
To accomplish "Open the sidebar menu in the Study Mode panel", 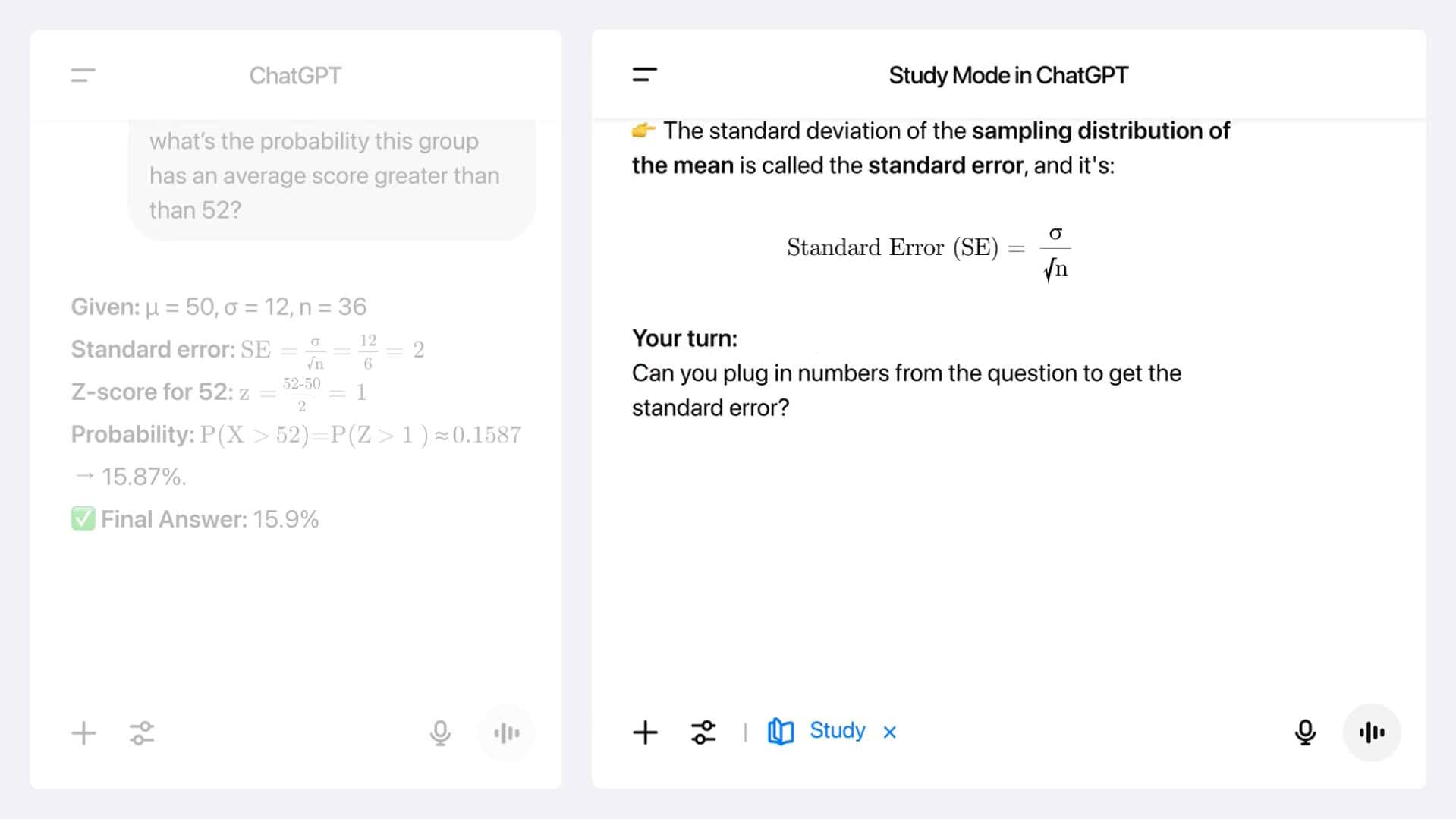I will coord(644,74).
